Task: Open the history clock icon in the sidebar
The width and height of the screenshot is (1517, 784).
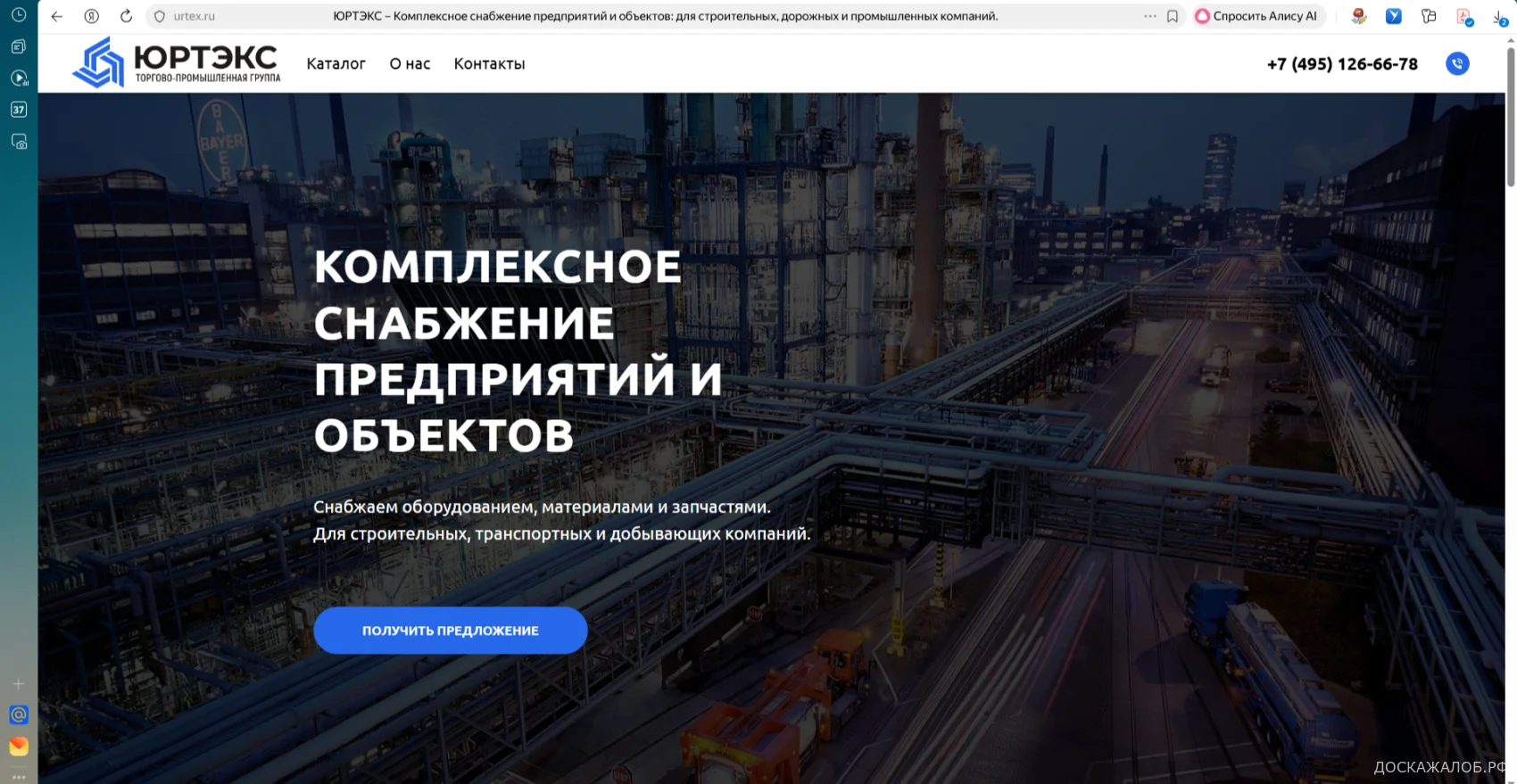Action: click(18, 14)
